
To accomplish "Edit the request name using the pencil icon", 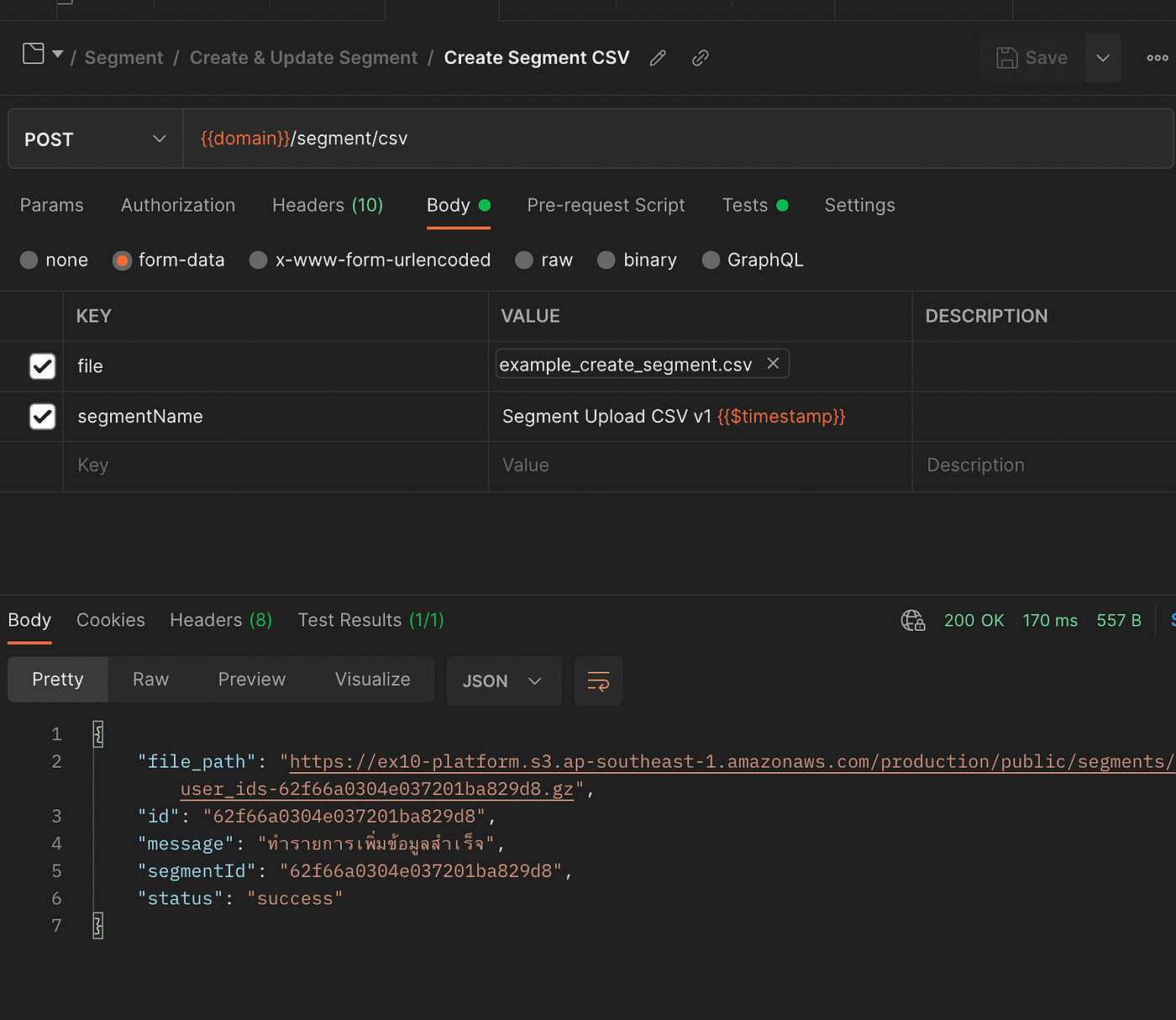I will pyautogui.click(x=658, y=57).
